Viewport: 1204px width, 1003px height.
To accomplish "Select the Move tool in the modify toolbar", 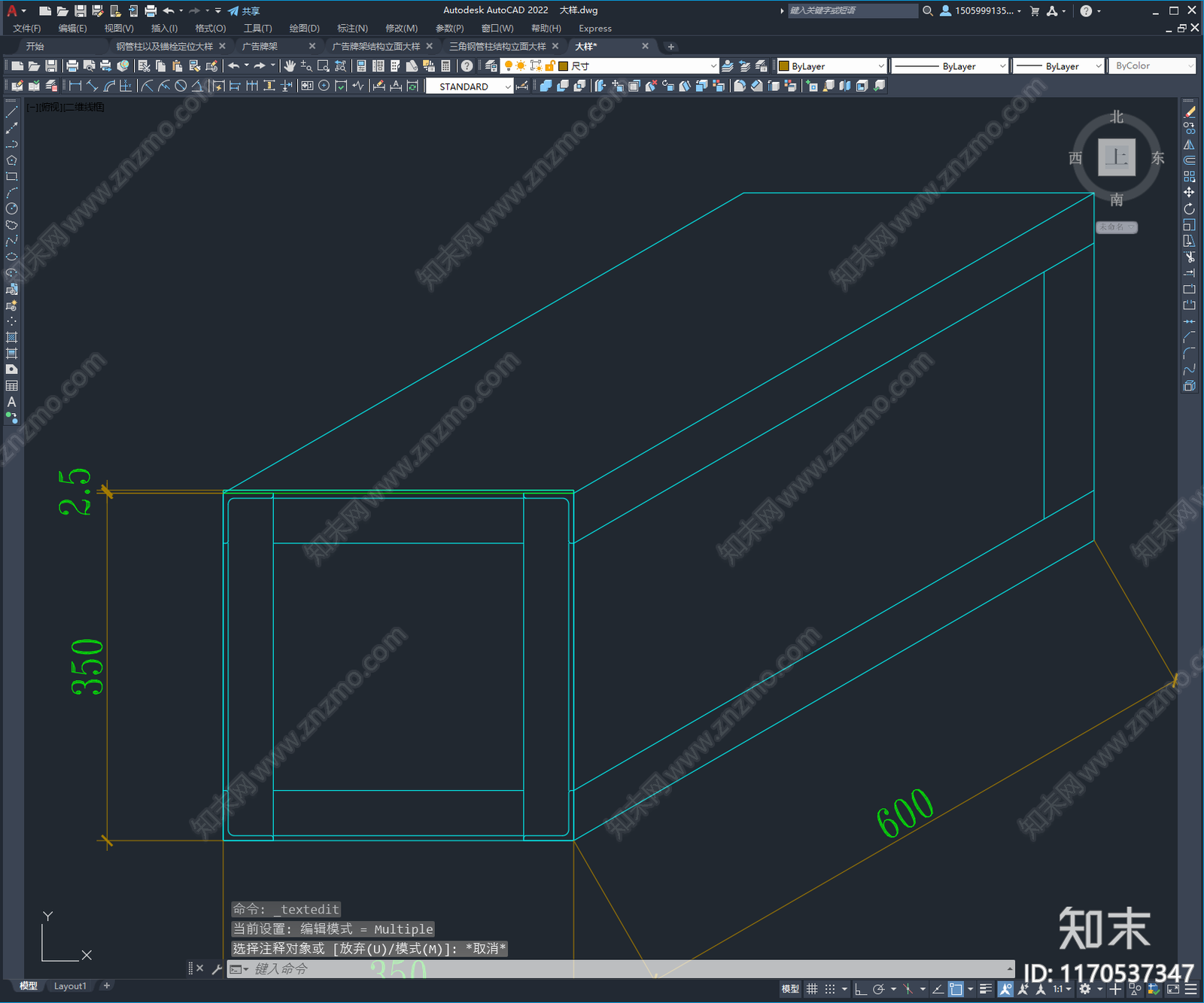I will coord(1189,193).
